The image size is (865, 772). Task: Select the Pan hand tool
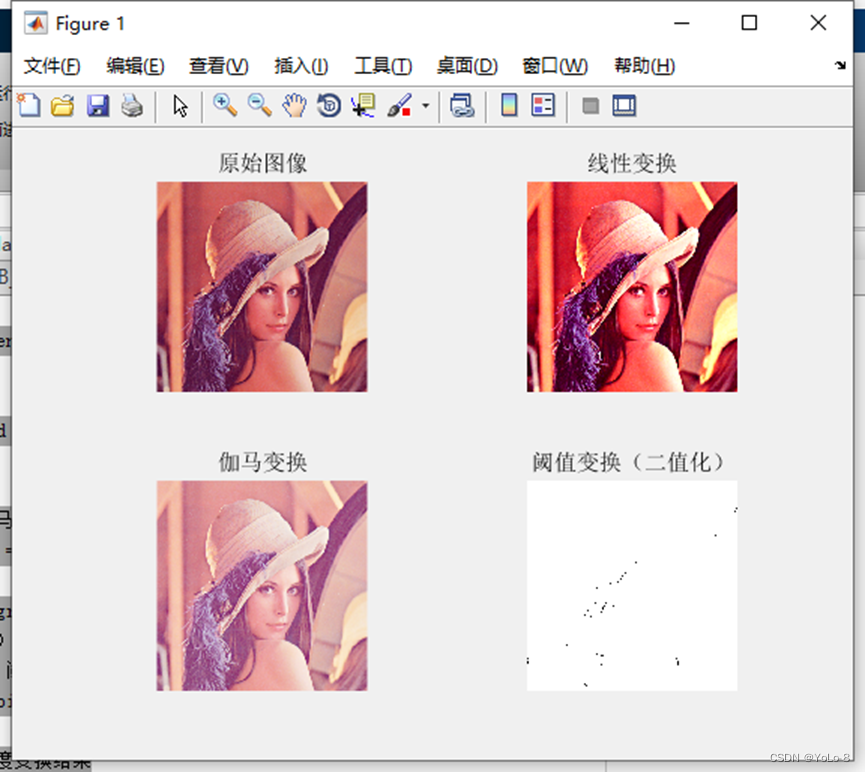click(294, 105)
